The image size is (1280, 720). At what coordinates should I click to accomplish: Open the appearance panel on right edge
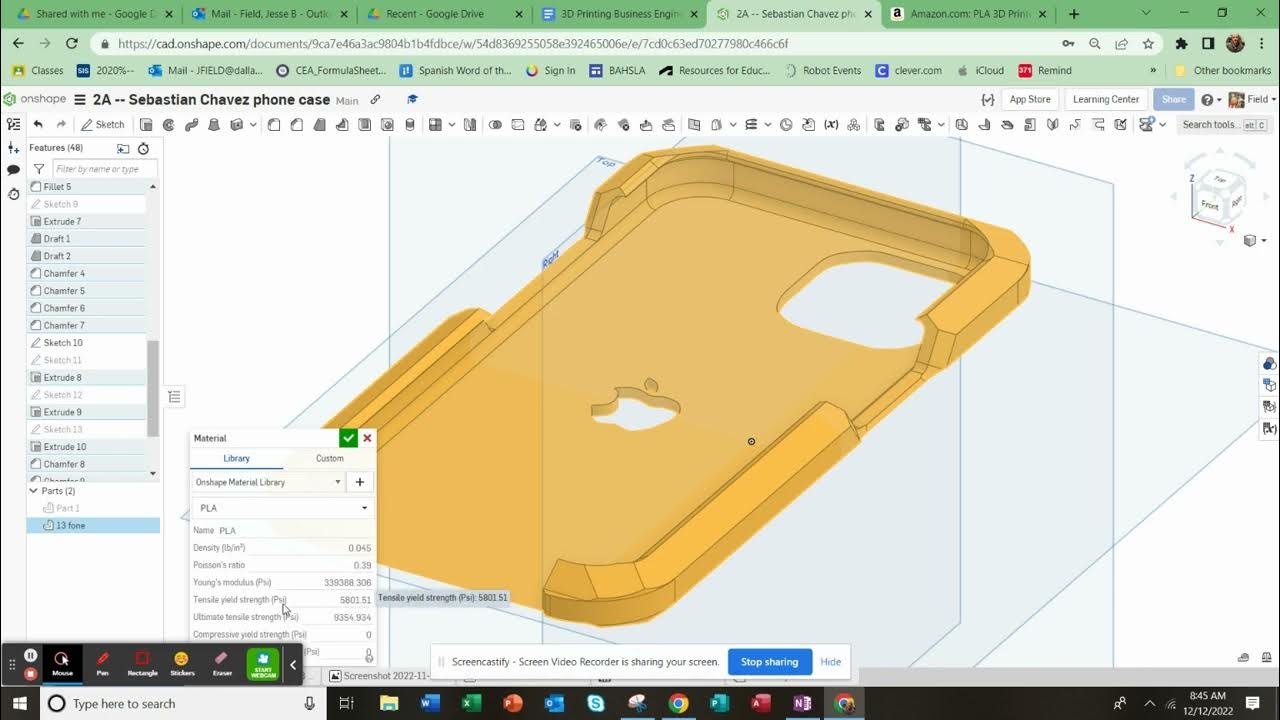[x=1269, y=364]
